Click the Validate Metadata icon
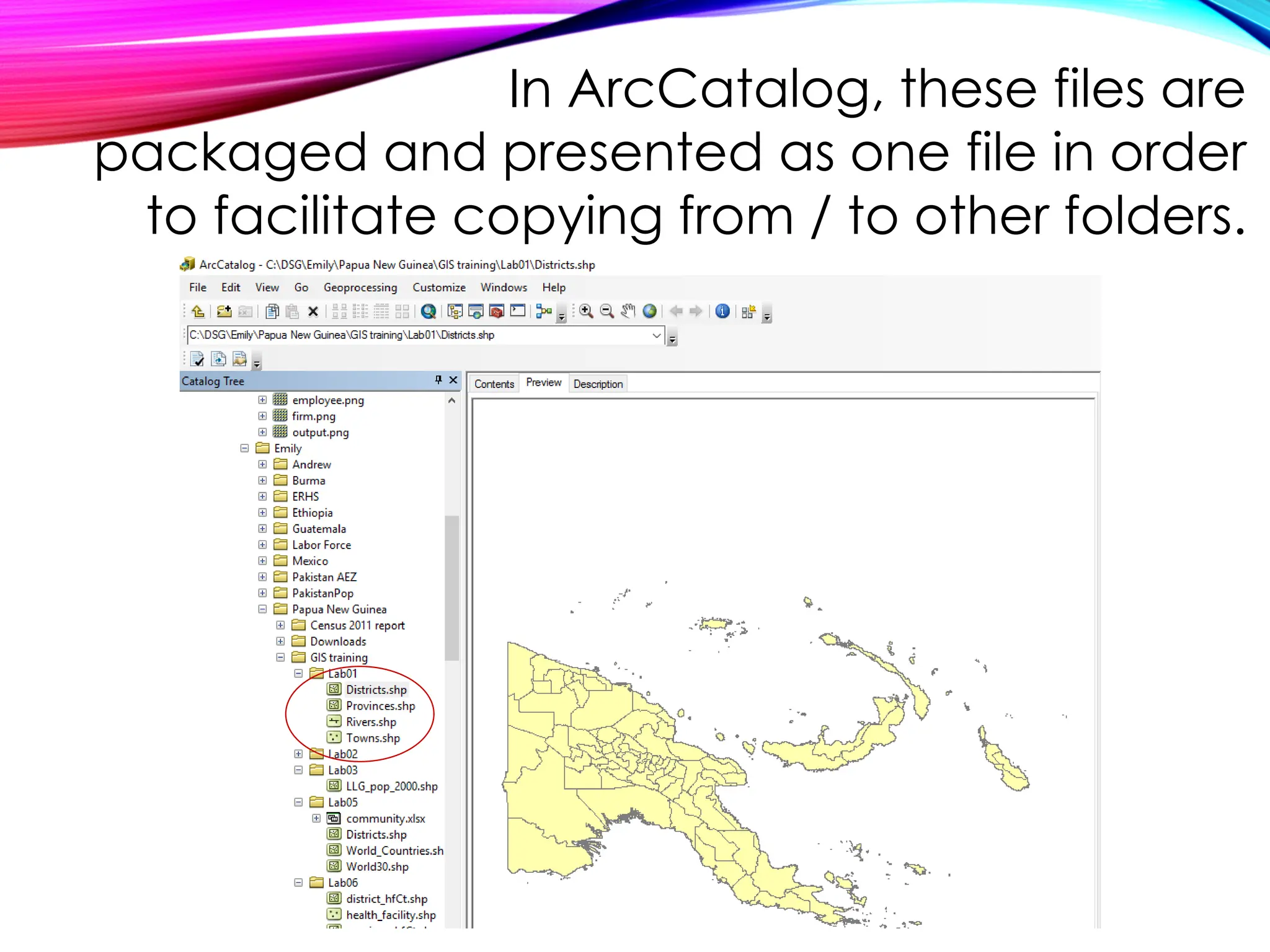 (x=198, y=359)
